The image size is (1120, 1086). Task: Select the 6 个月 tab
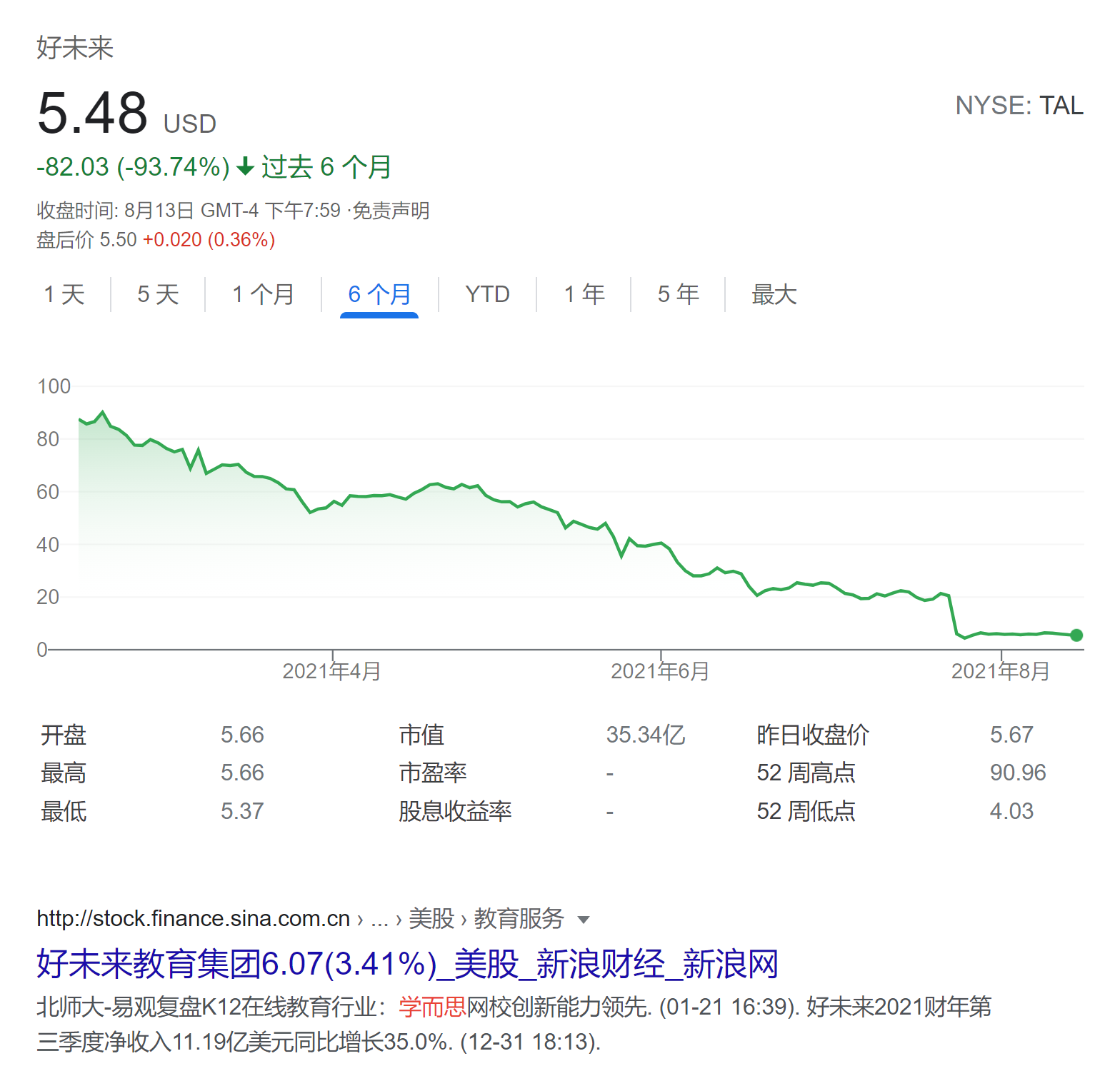tap(379, 294)
